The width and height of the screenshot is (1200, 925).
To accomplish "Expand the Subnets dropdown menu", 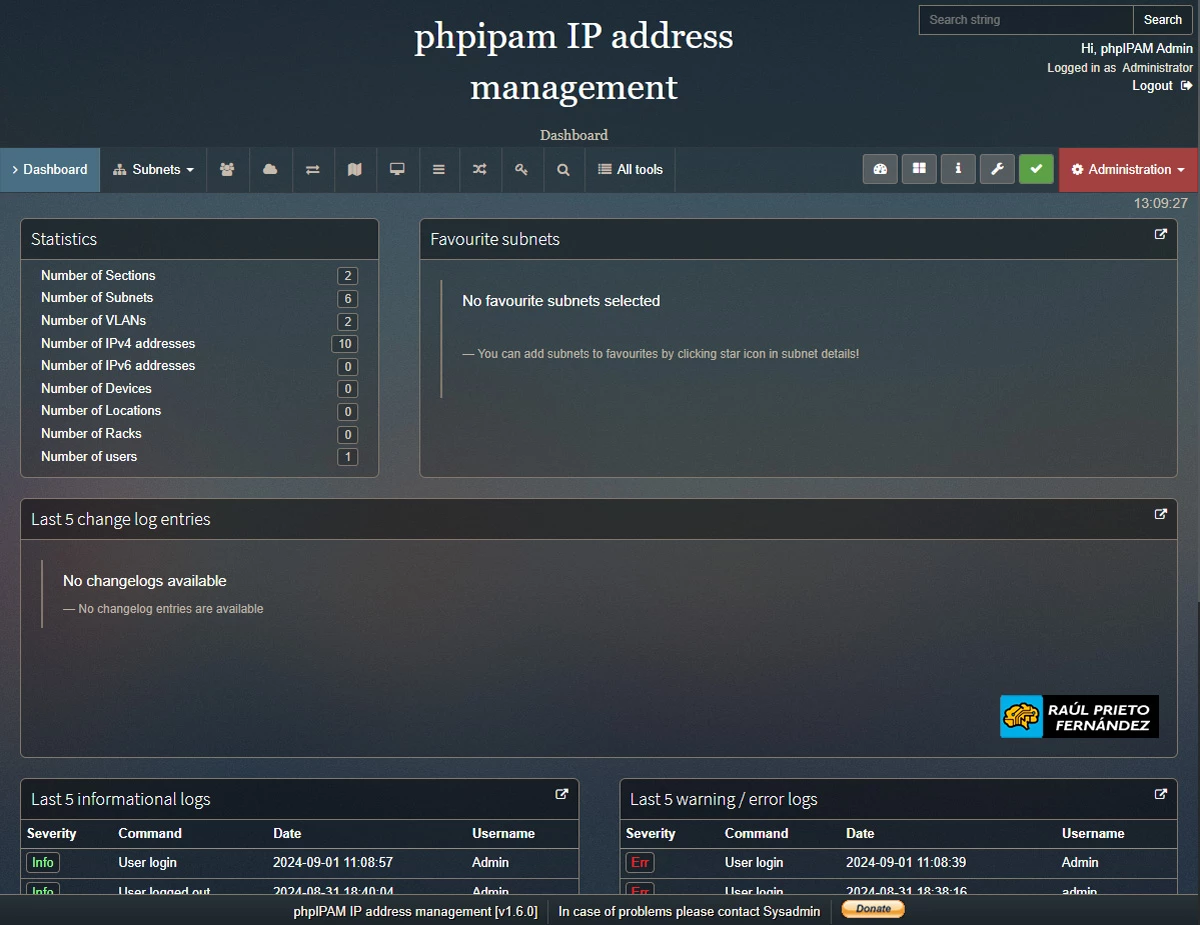I will [x=152, y=169].
